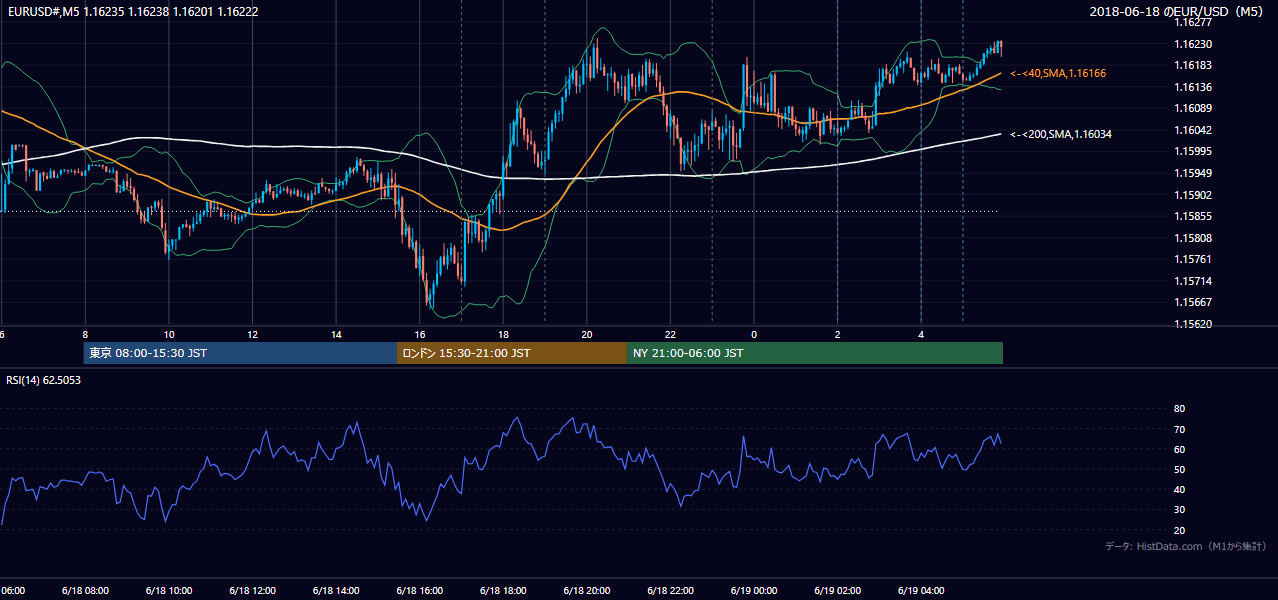The image size is (1278, 600).
Task: Click price level 1.15714 on the axis
Action: click(1193, 281)
